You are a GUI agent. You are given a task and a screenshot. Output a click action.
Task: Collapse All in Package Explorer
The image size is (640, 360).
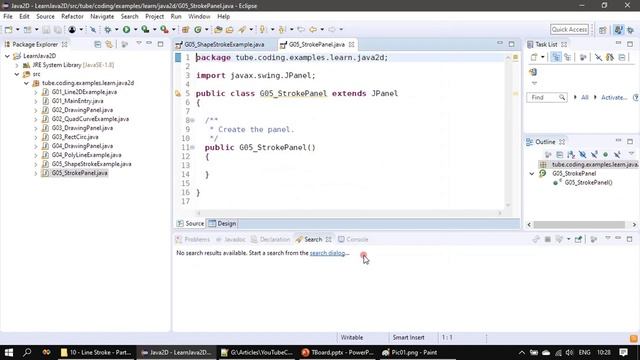98,44
